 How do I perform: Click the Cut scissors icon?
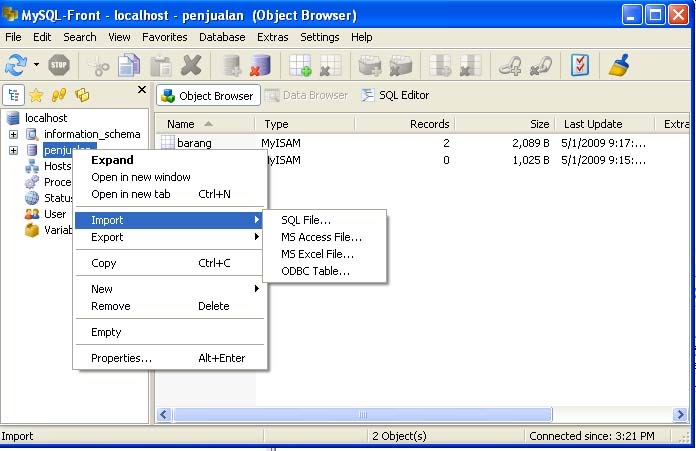(x=100, y=67)
